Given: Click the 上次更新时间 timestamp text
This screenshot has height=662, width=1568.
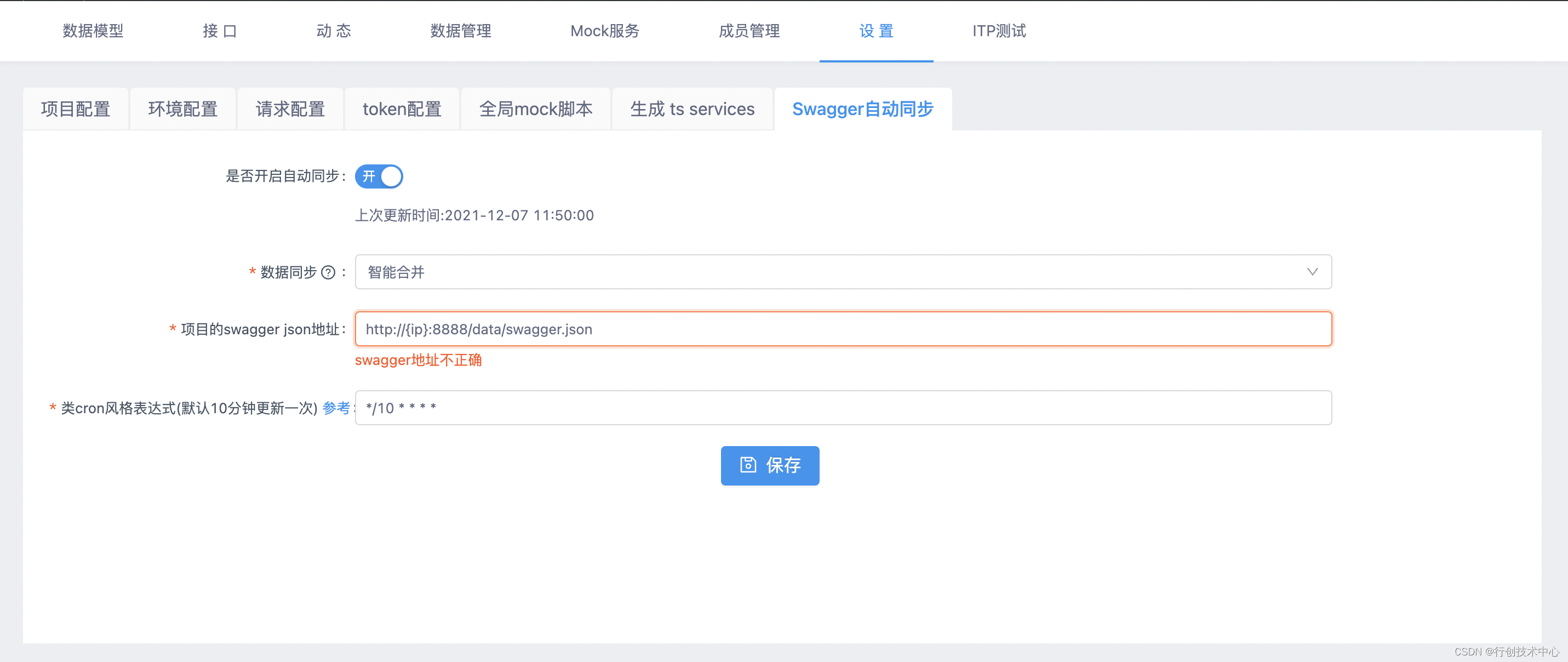Looking at the screenshot, I should click(474, 215).
